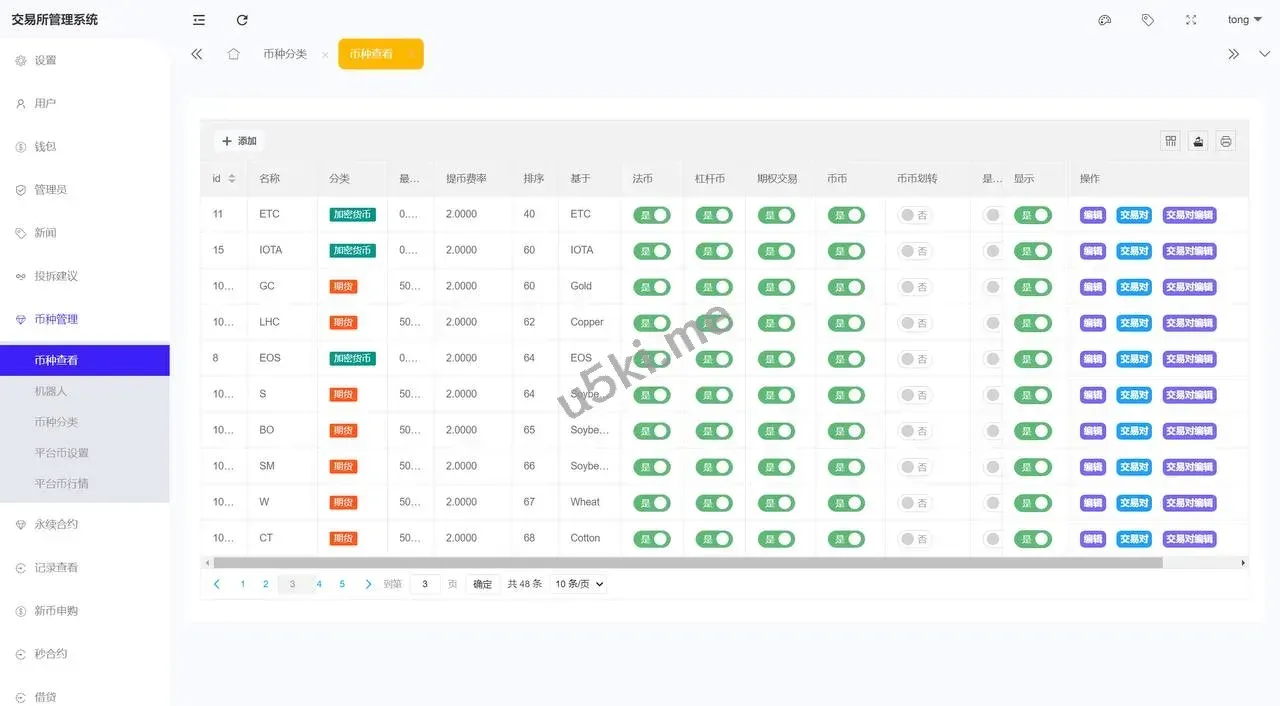This screenshot has height=706, width=1280.
Task: Click the export icon above table
Action: (1198, 141)
